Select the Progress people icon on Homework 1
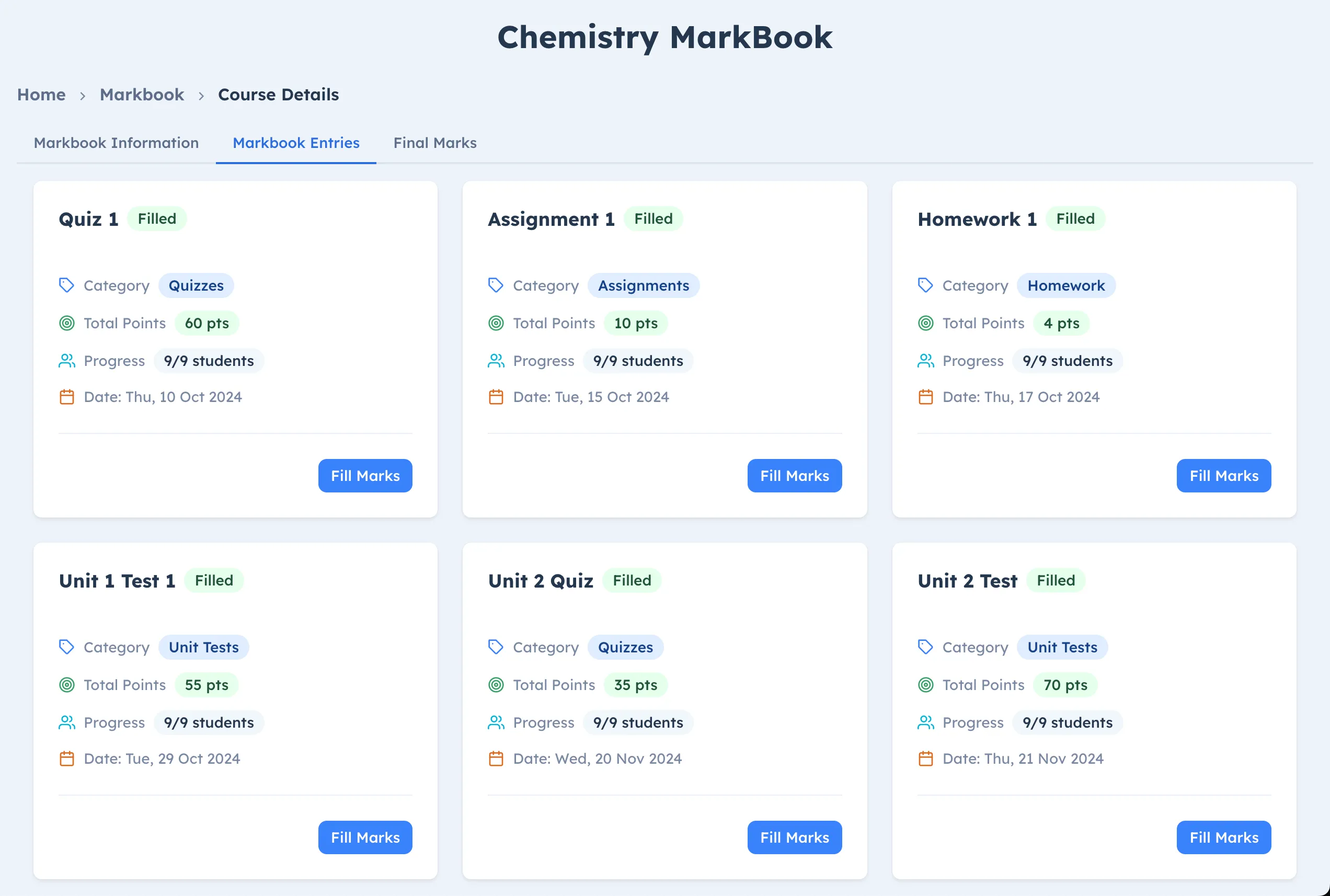 926,361
